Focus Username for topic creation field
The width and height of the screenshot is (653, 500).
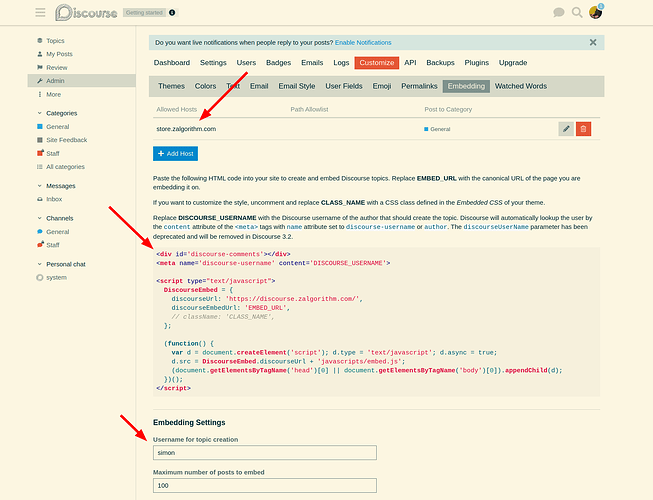click(264, 453)
